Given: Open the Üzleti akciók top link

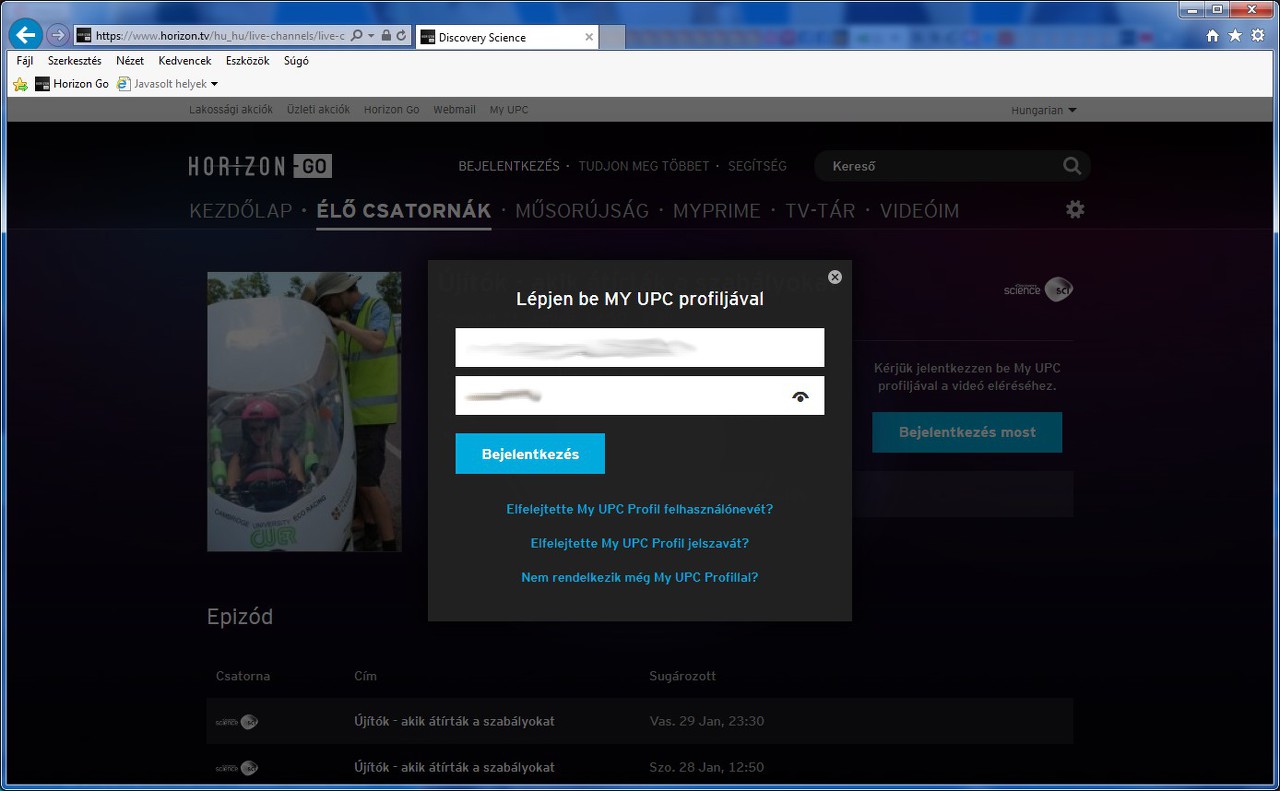Looking at the screenshot, I should [318, 110].
